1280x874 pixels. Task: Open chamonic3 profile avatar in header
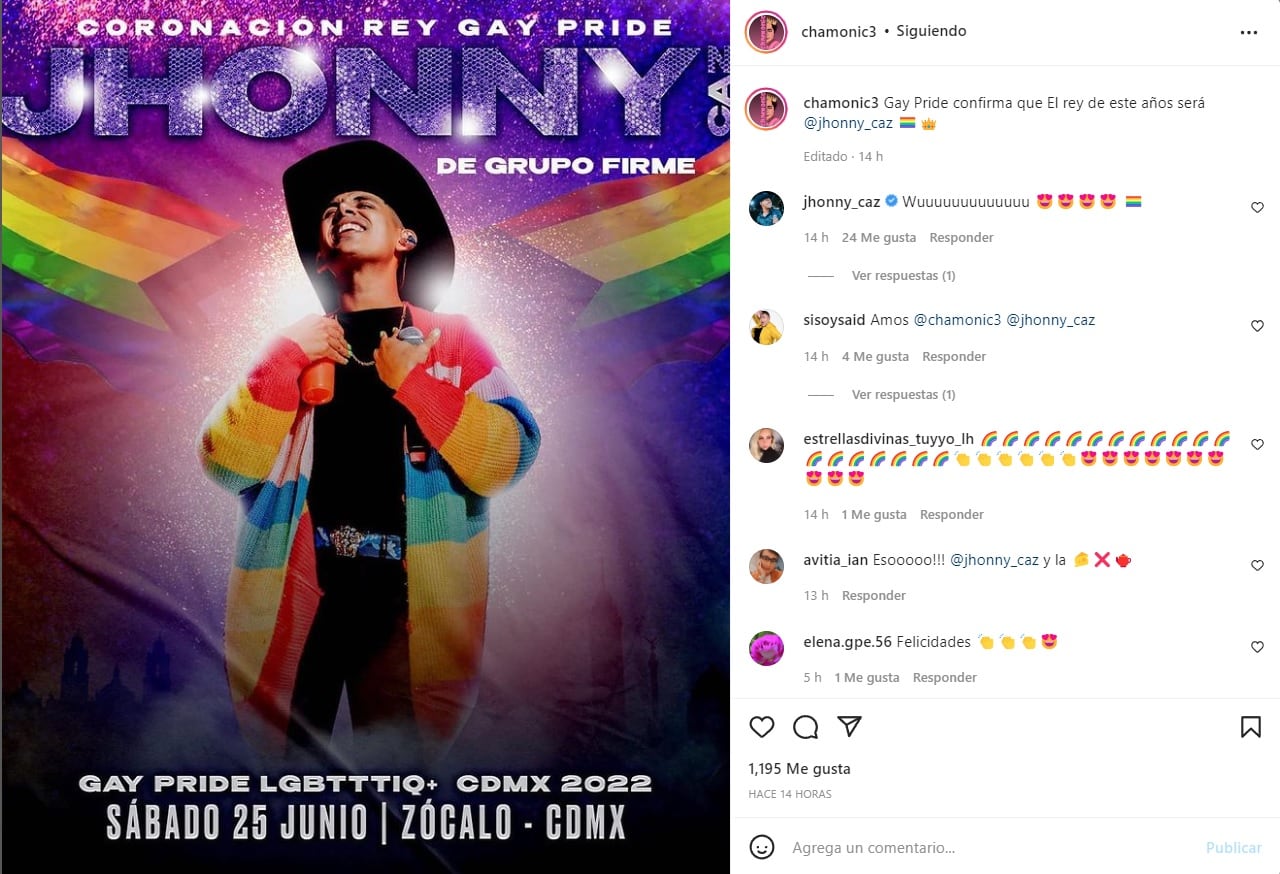click(x=766, y=32)
